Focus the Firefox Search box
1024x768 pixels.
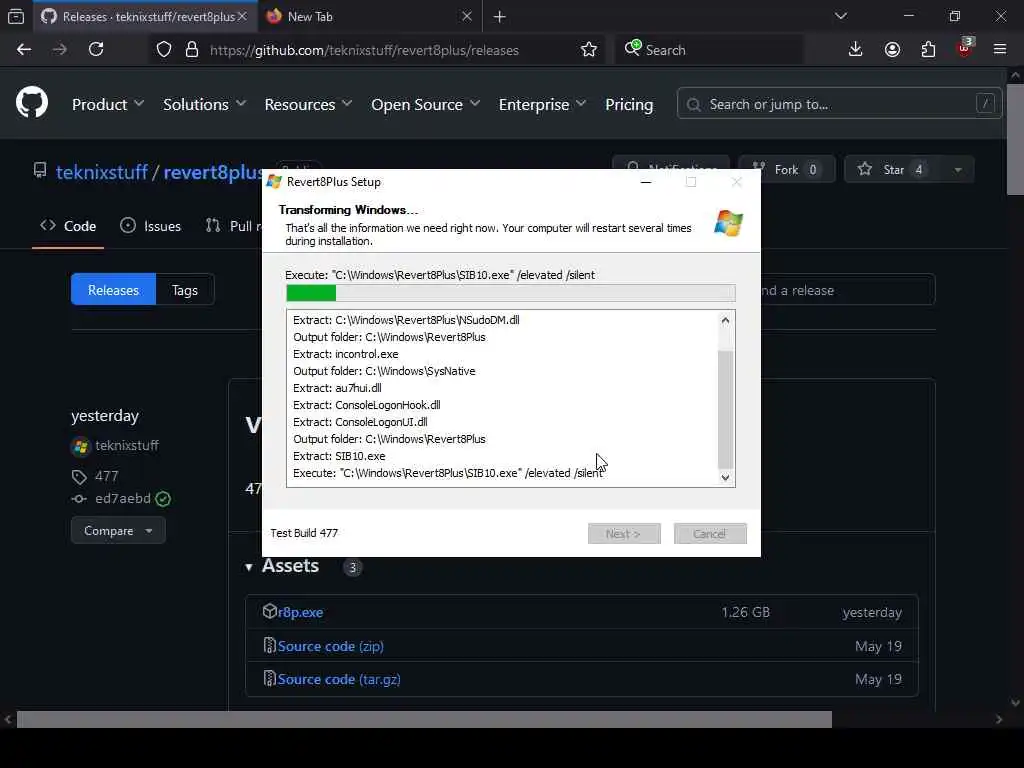coord(709,50)
